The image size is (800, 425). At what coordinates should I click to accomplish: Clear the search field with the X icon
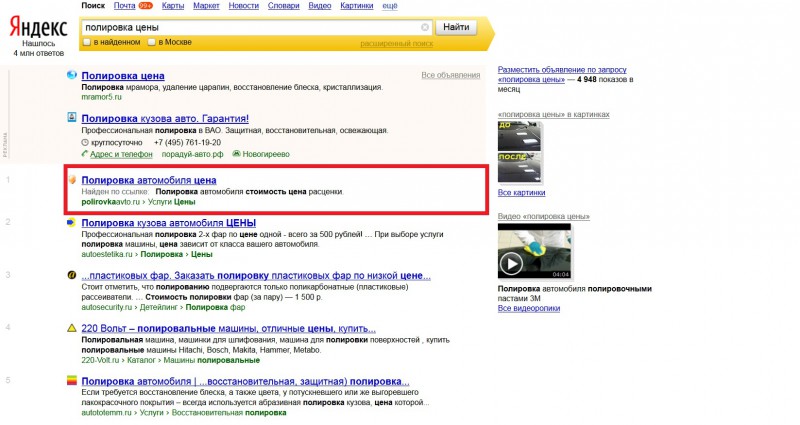[x=424, y=27]
